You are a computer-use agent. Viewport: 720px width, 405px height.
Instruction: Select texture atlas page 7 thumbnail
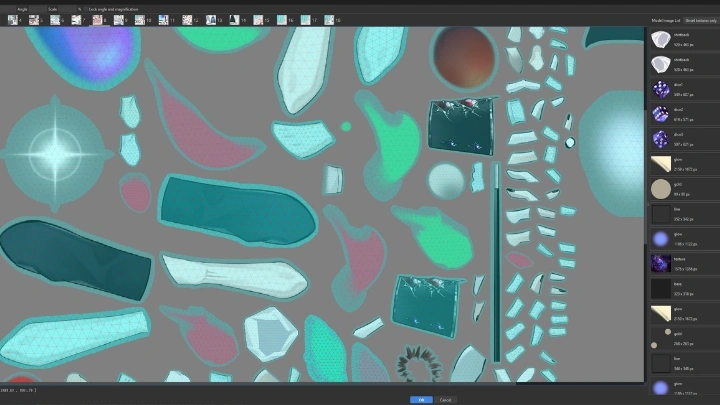tap(78, 20)
